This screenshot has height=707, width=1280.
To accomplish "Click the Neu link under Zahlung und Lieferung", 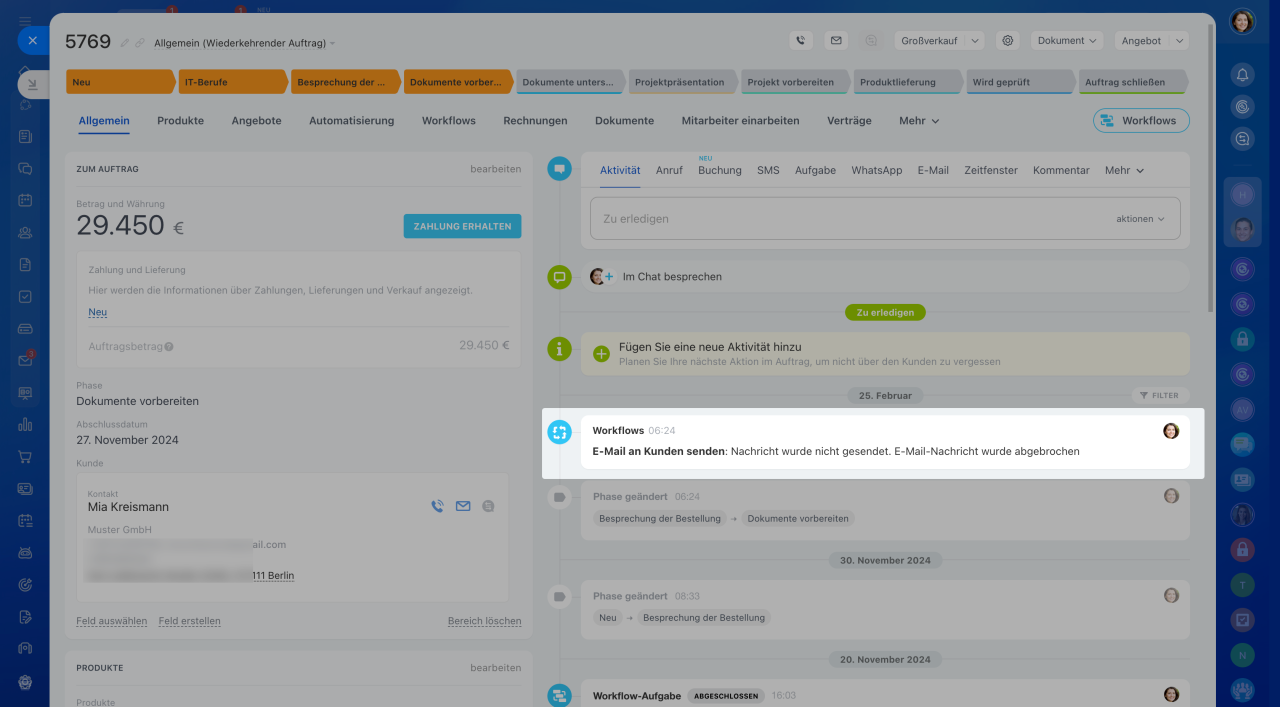I will click(97, 312).
